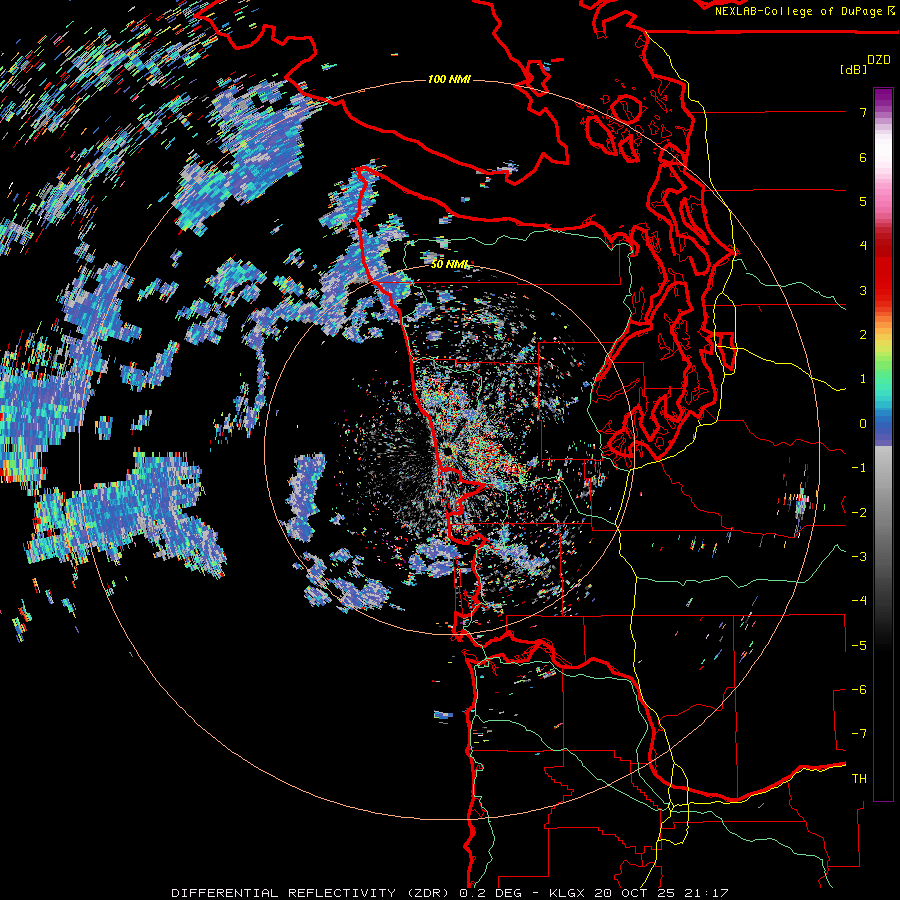Image resolution: width=900 pixels, height=900 pixels.
Task: Click legend value 7 on the color scale
Action: pyautogui.click(x=863, y=112)
